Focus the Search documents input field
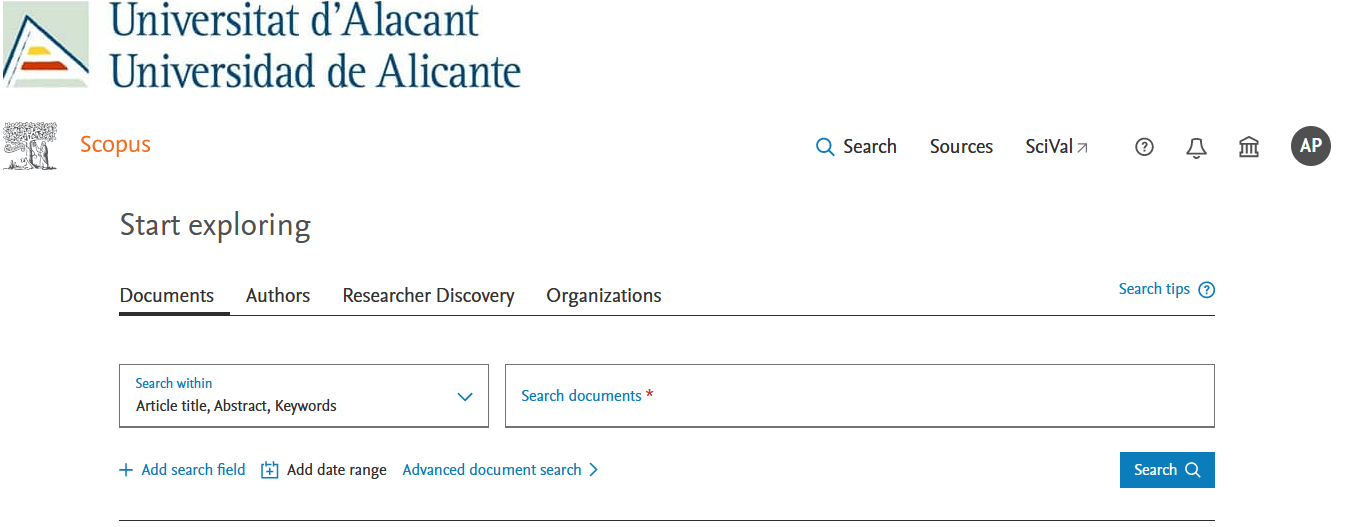 click(x=859, y=396)
